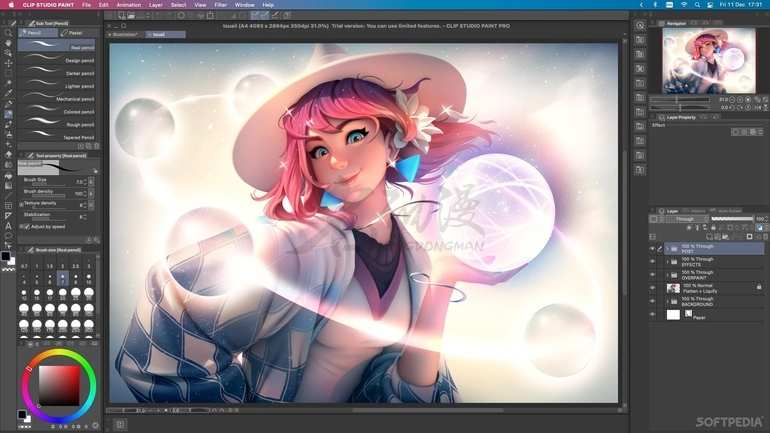Expand the OVERPAINT layer folder
This screenshot has height=433, width=770.
(667, 274)
